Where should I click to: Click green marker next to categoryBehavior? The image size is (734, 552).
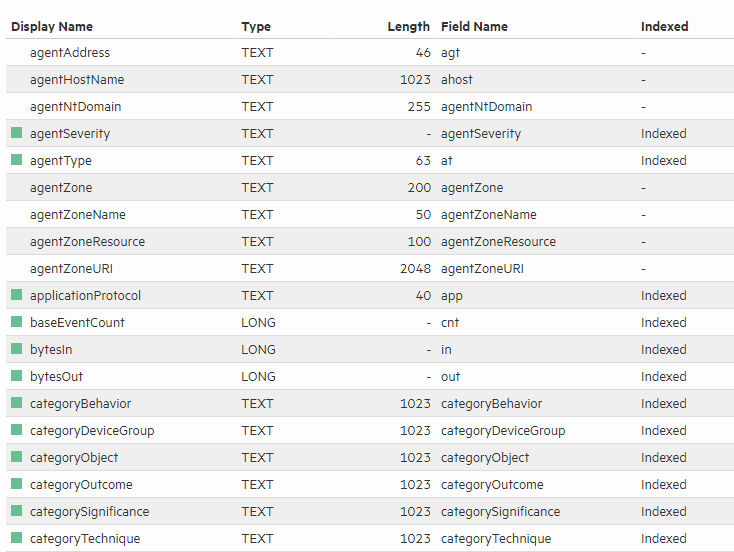(16, 403)
